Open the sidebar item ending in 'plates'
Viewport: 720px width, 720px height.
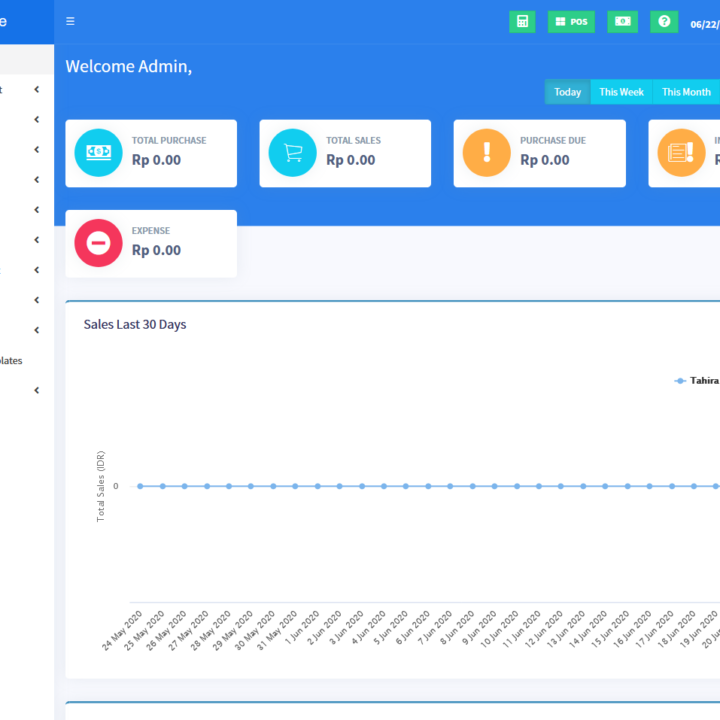[11, 361]
